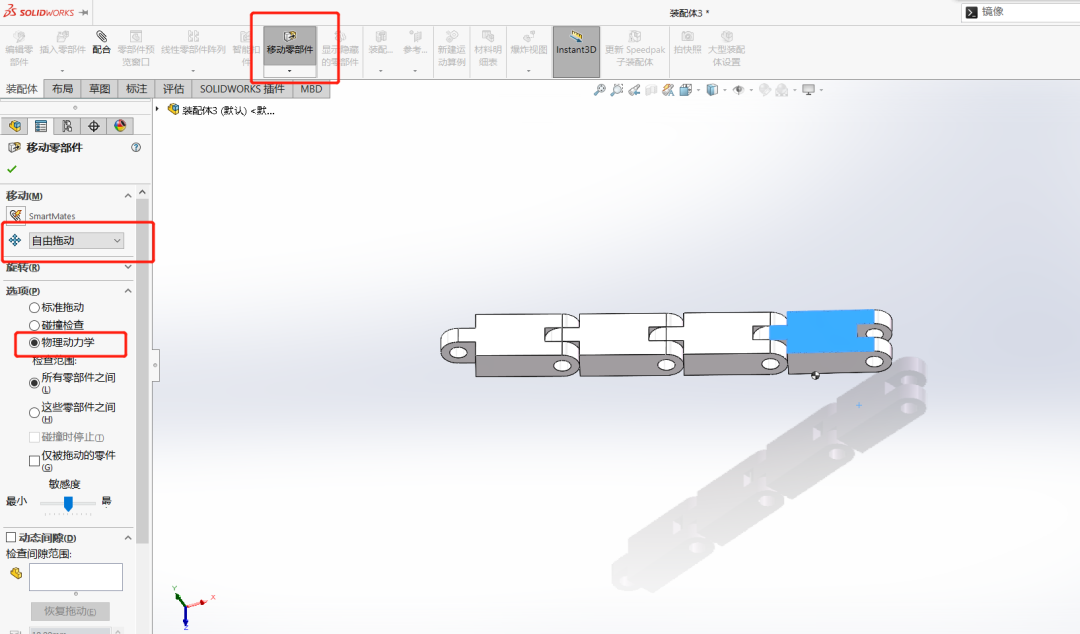The image size is (1080, 634).
Task: Click the green checkmark to confirm
Action: [12, 169]
